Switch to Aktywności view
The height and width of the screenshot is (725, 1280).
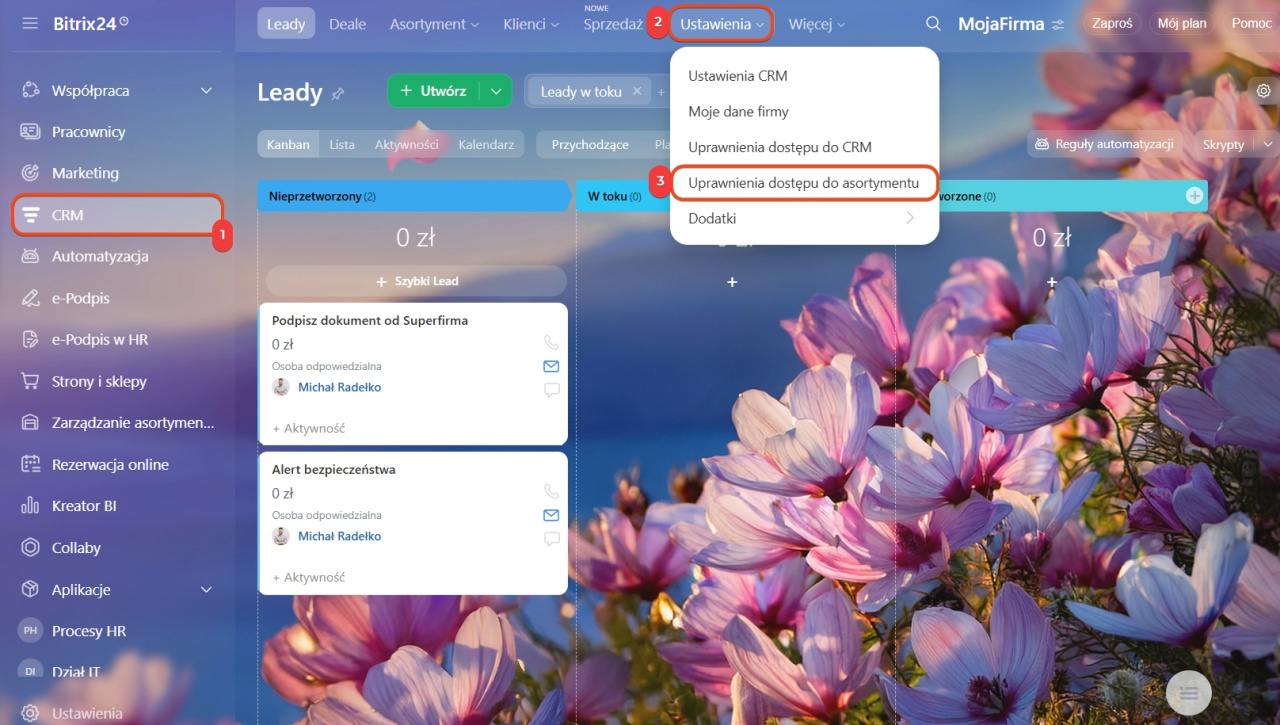pos(406,145)
